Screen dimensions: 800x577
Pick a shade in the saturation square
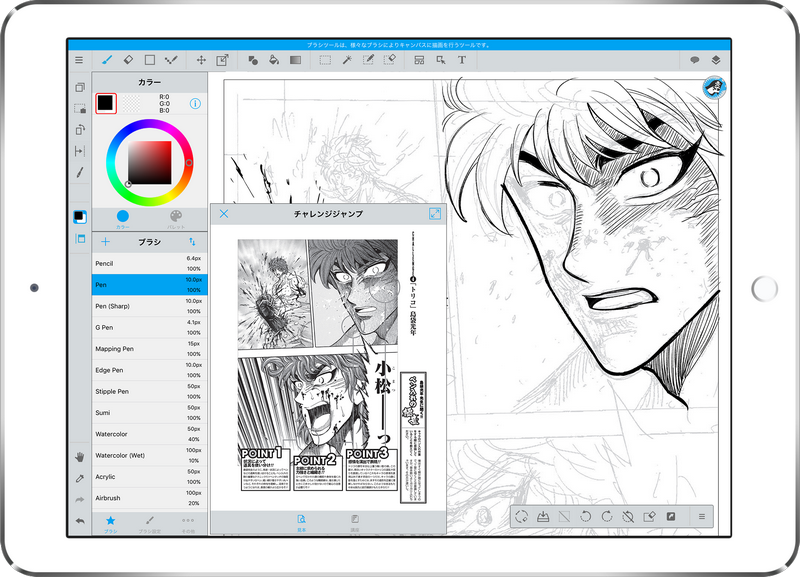[x=149, y=162]
